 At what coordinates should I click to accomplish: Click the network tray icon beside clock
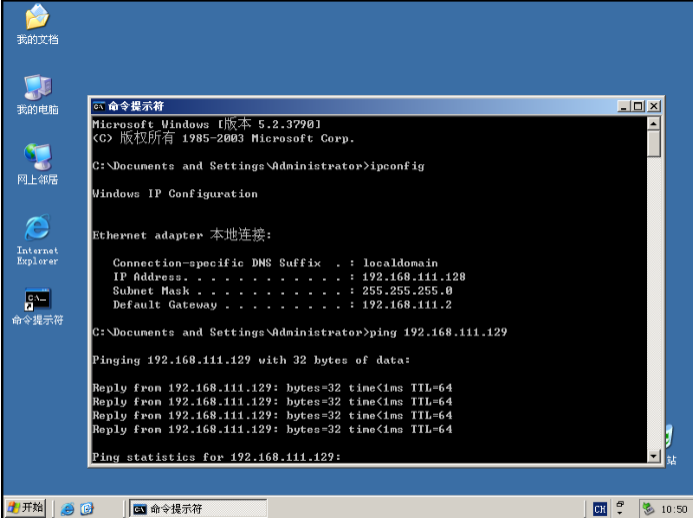point(648,509)
